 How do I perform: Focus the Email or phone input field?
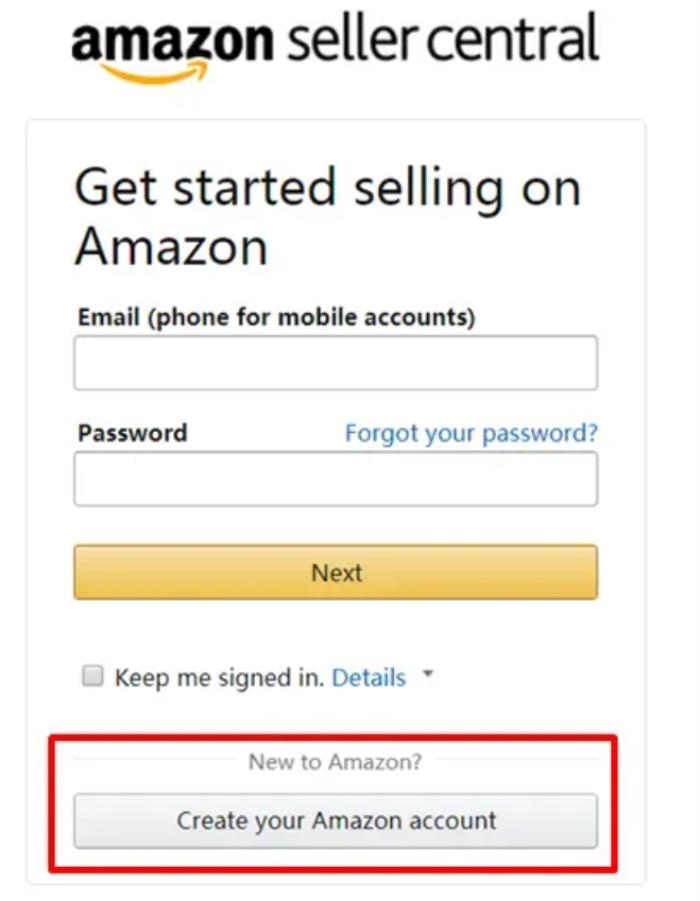coord(336,362)
